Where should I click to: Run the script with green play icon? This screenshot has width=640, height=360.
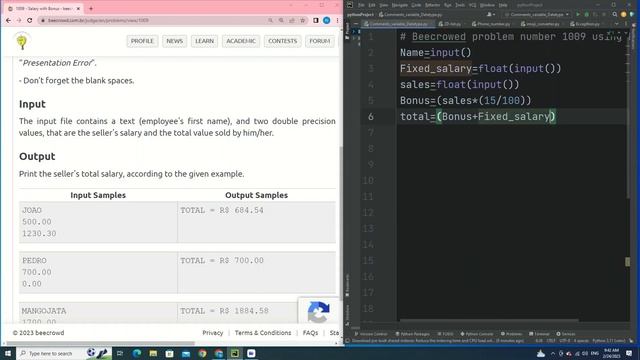[x=578, y=15]
